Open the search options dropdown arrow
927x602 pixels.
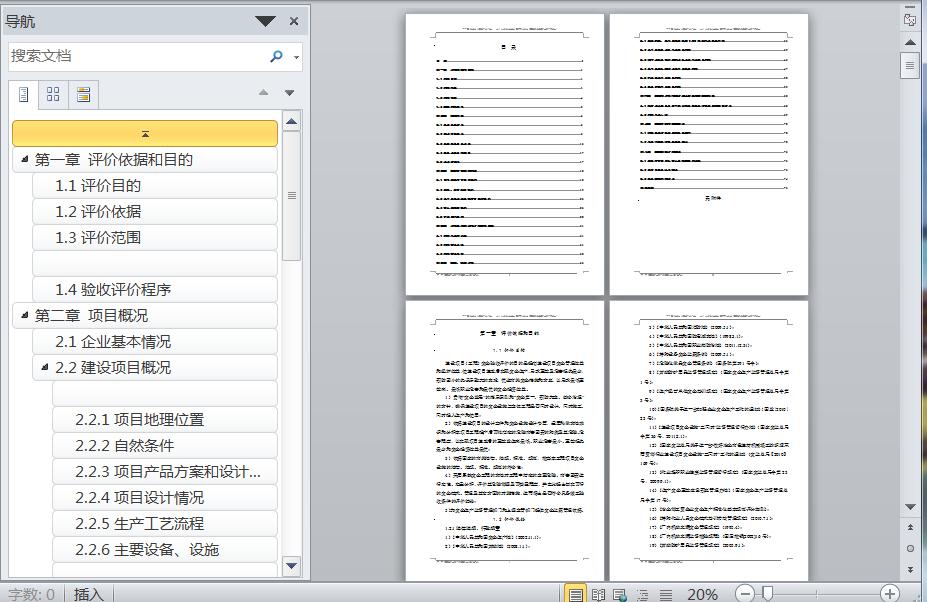click(x=297, y=58)
